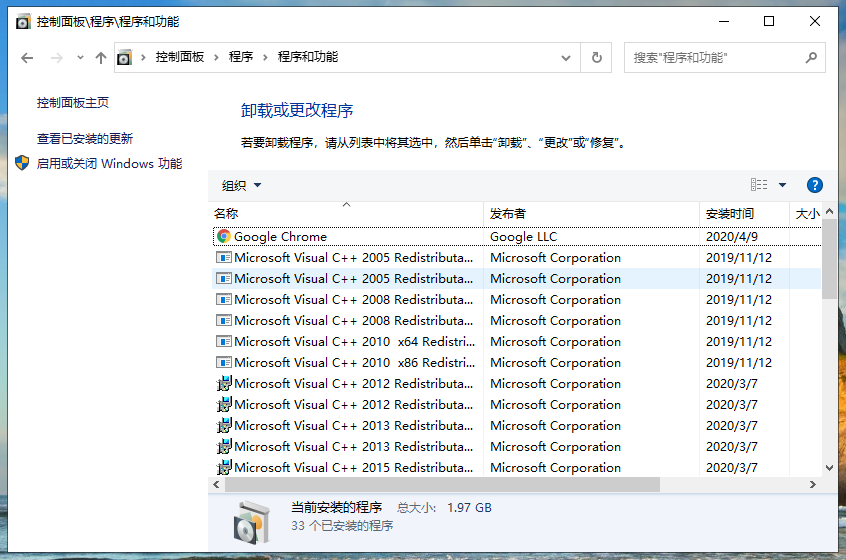Click the up arrow to parent folder

point(100,58)
